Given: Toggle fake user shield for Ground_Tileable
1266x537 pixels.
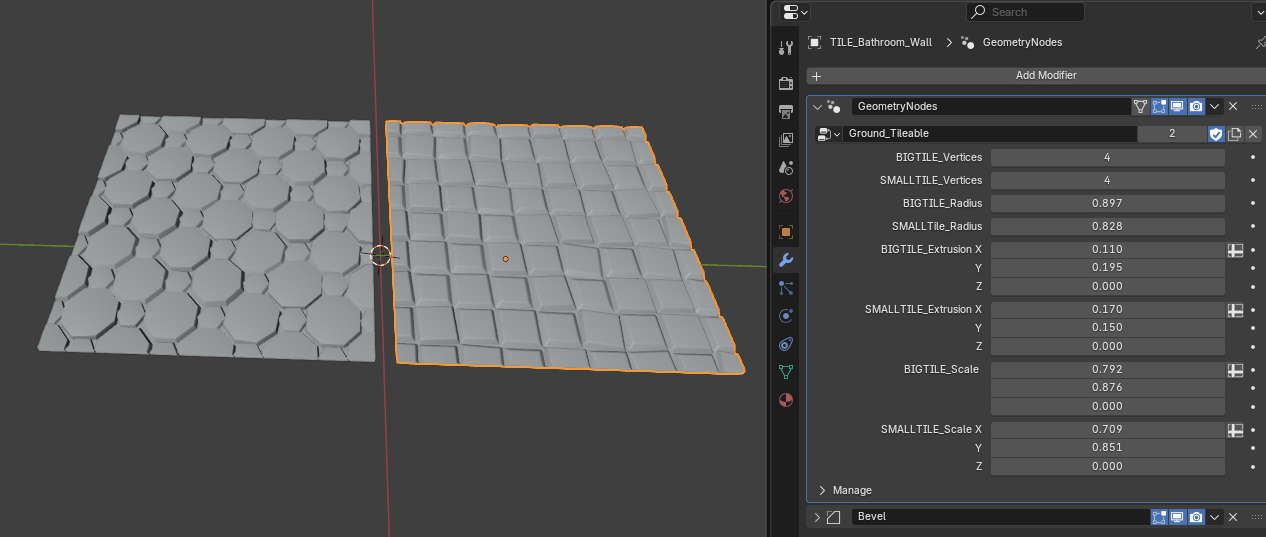Looking at the screenshot, I should pos(1216,133).
